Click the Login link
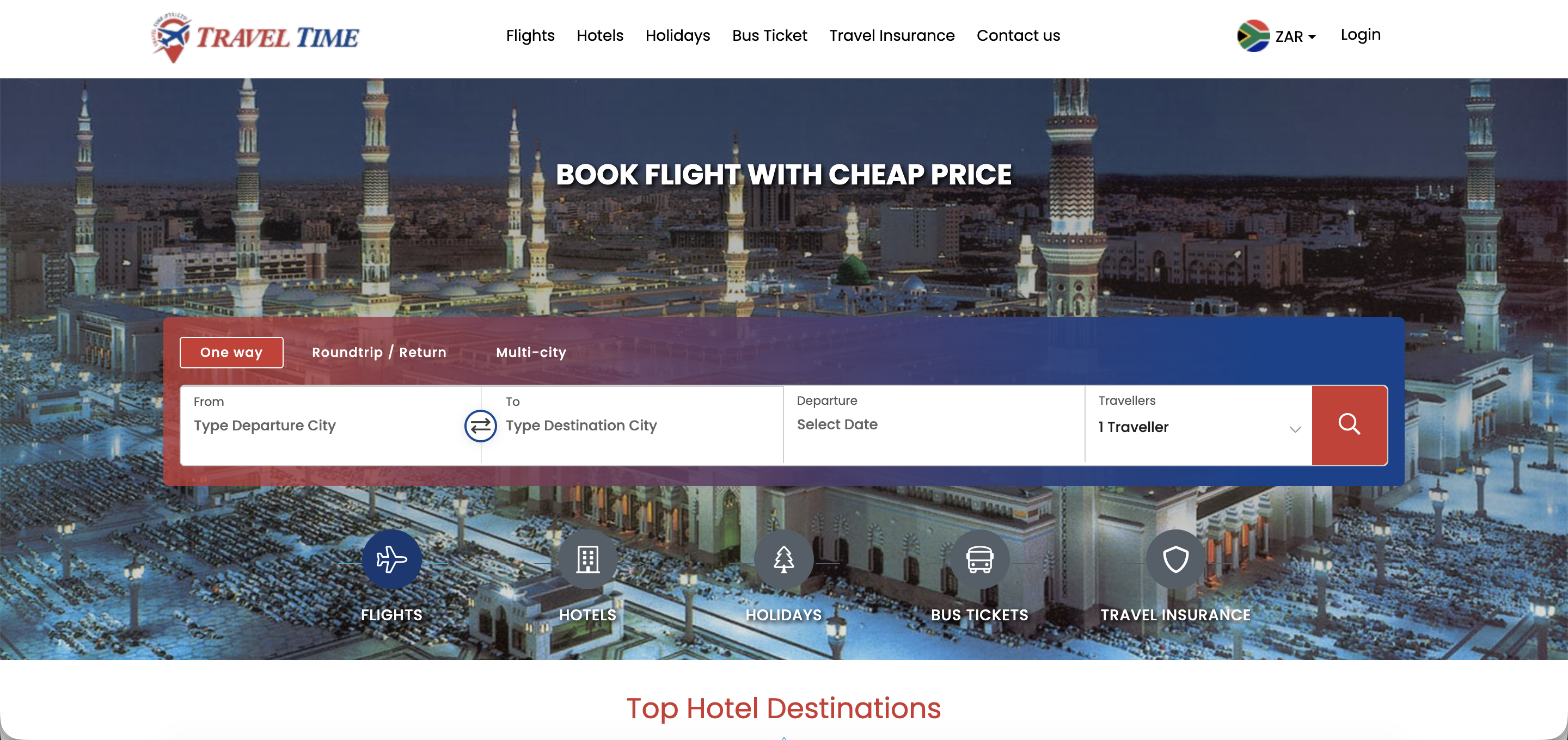 (1360, 35)
